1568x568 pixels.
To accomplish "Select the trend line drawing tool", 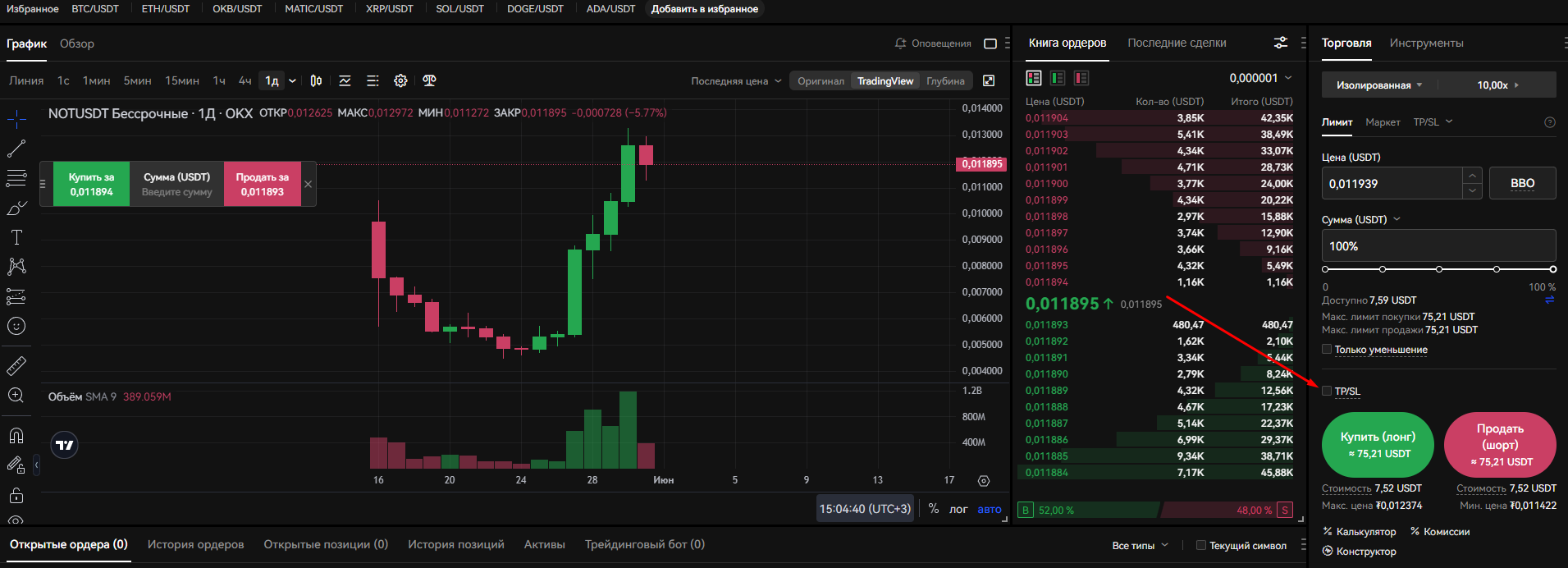I will 16,149.
